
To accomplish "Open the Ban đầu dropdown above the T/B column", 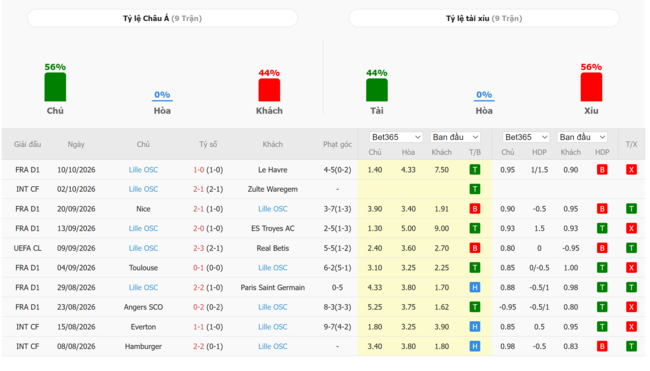I will [x=455, y=137].
